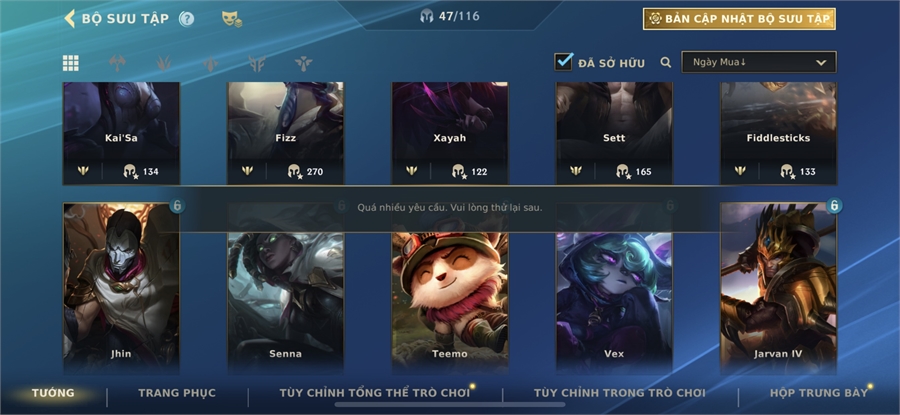Open champion search magnifier icon
Image resolution: width=900 pixels, height=415 pixels.
tap(665, 62)
